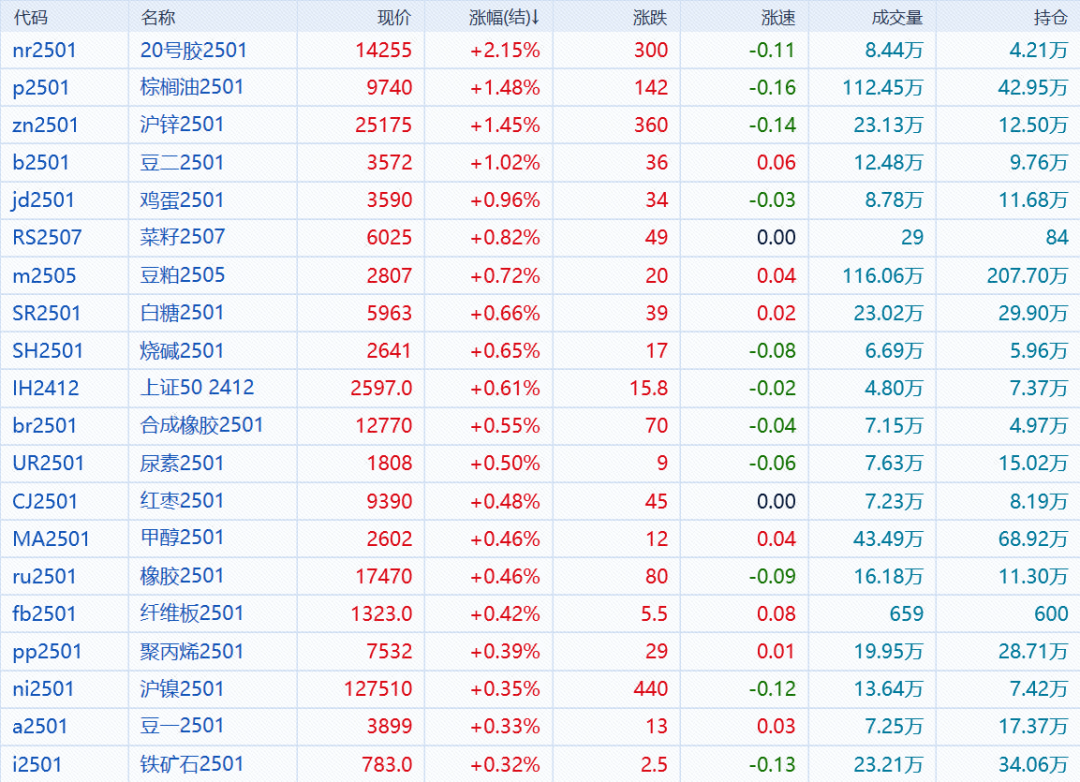Click the +0.61% change value

(x=505, y=388)
